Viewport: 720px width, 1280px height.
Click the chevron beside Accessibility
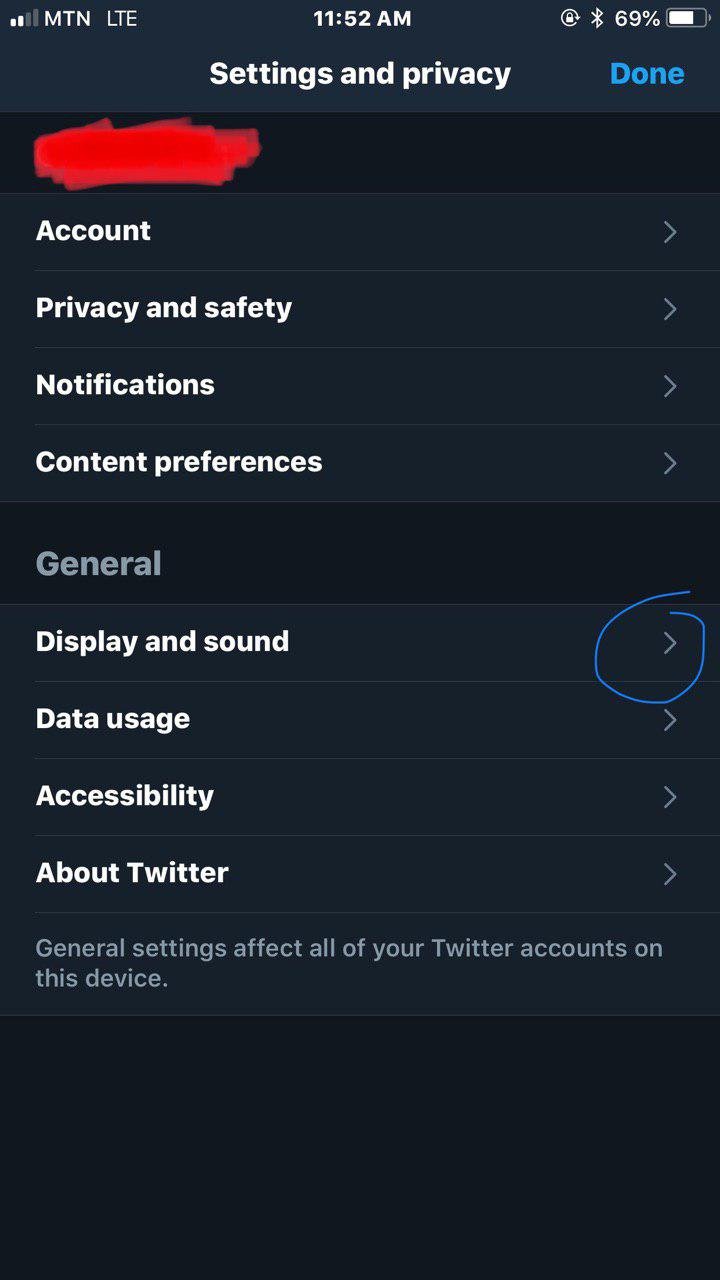[670, 797]
